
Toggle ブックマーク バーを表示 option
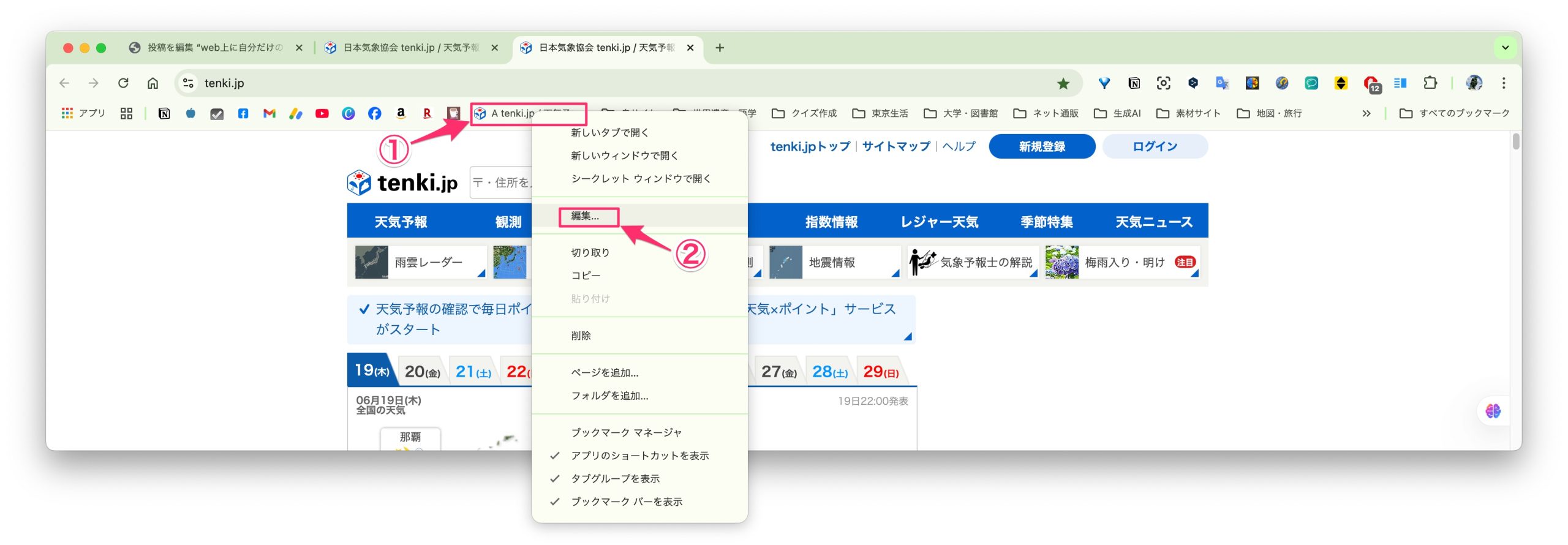click(639, 502)
